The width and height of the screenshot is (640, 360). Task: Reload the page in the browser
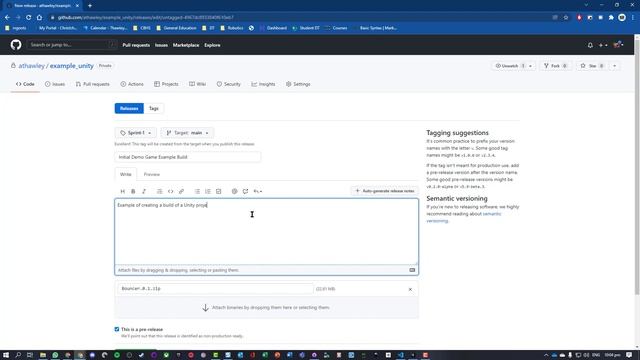(x=29, y=18)
